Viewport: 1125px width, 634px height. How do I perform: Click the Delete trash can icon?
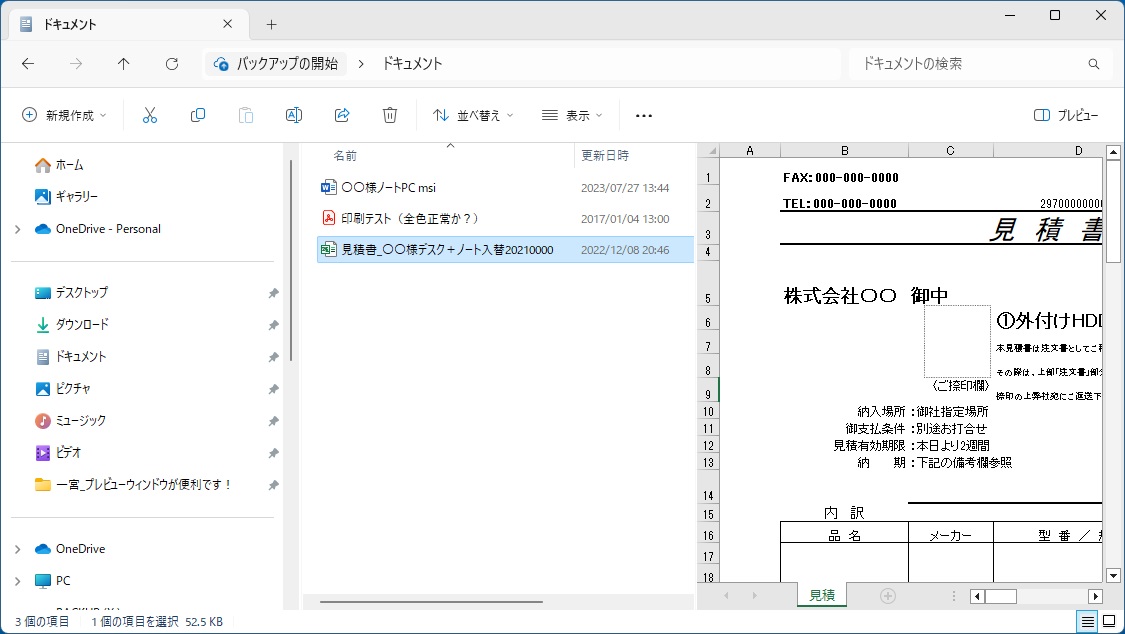[390, 115]
